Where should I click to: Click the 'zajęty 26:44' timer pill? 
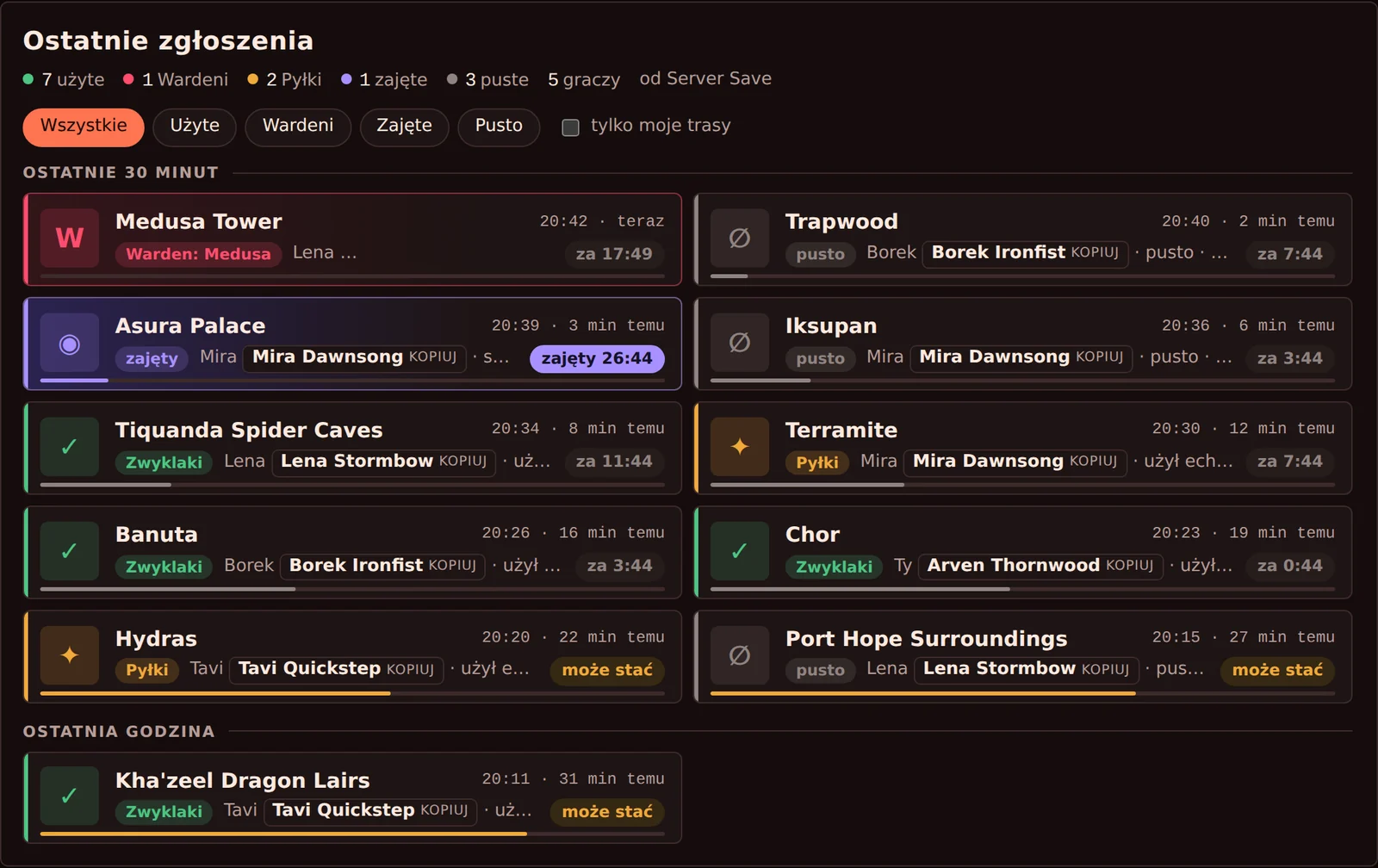point(597,358)
